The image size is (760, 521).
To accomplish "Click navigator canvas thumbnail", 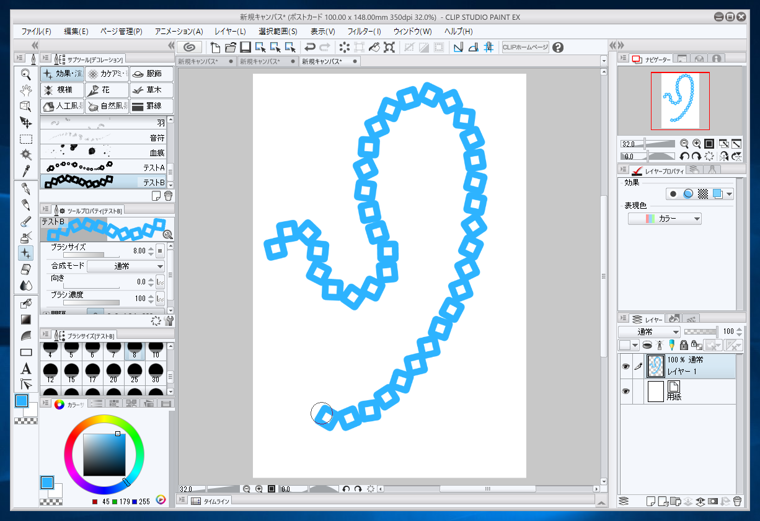I will click(680, 101).
